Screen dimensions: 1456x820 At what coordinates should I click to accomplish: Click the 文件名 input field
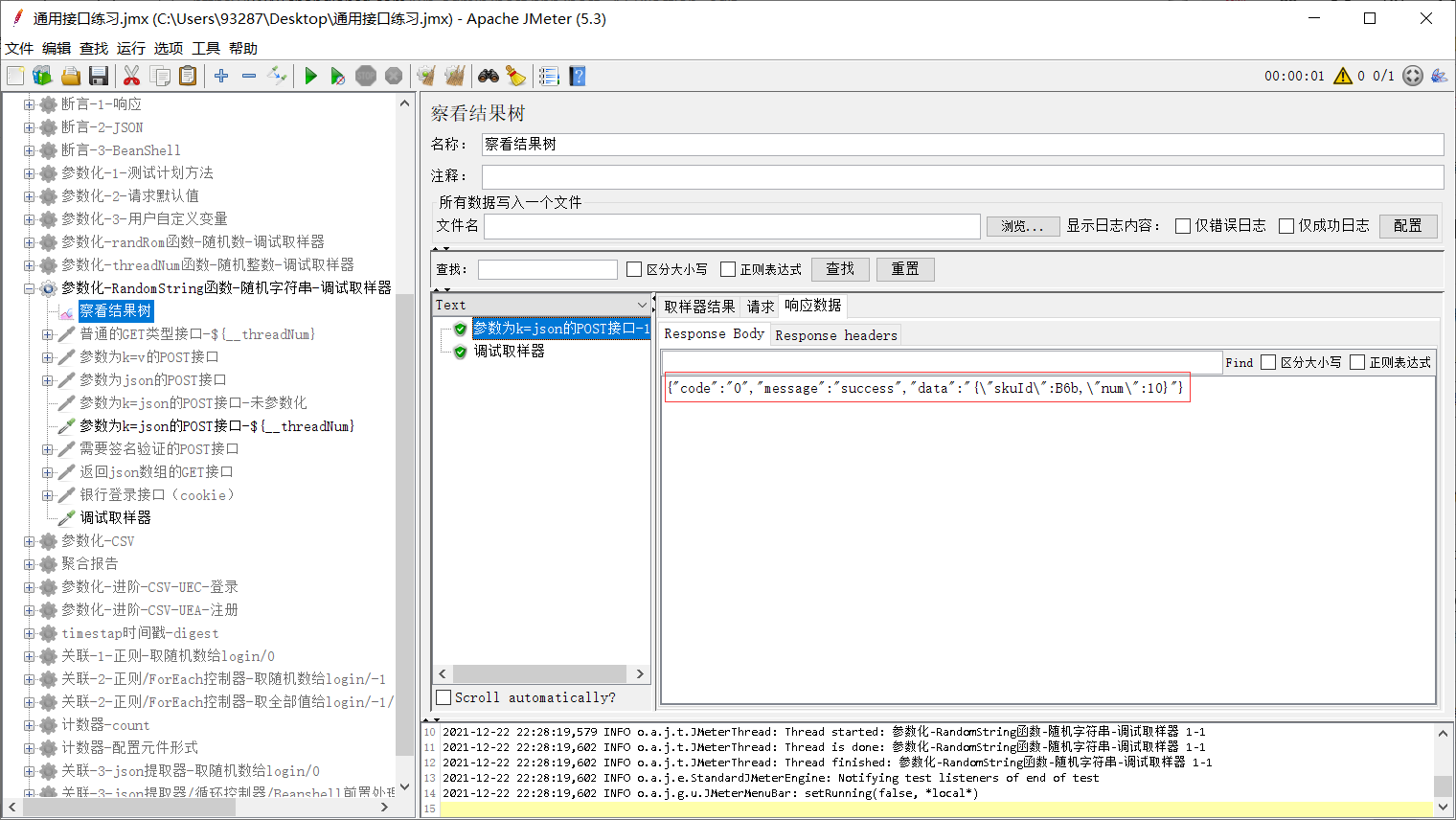pos(732,226)
